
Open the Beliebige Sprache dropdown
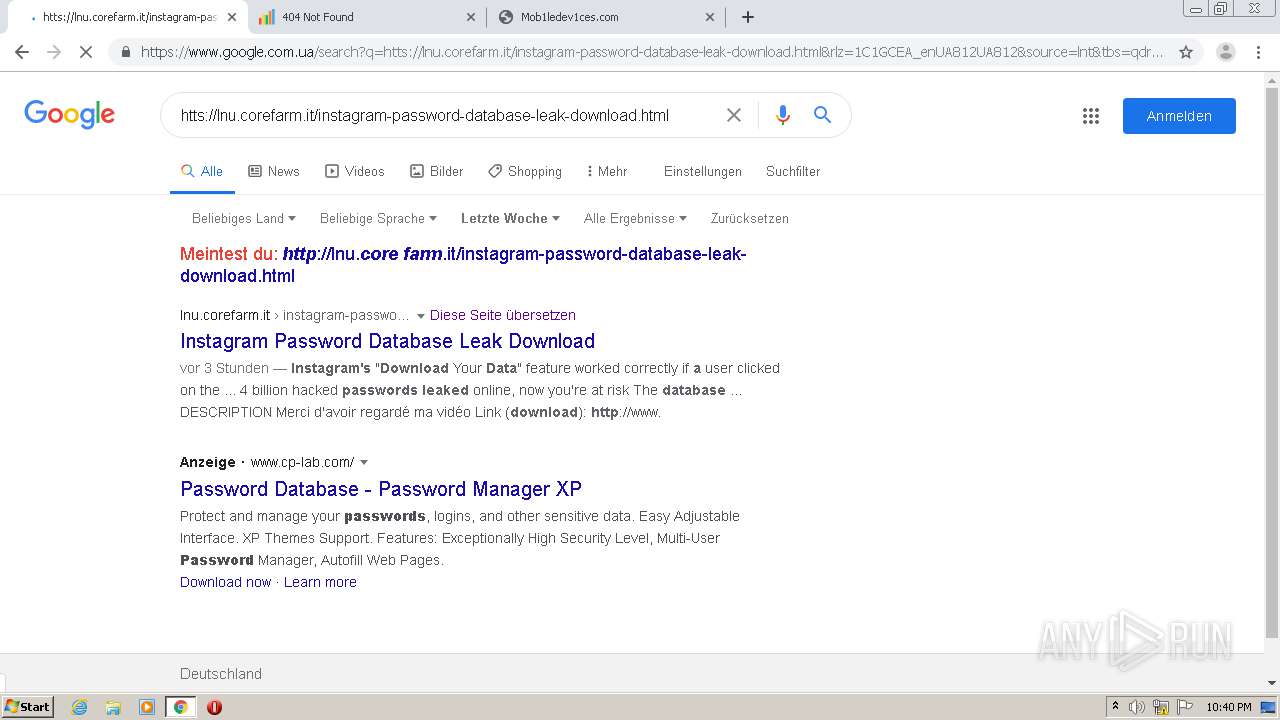click(378, 218)
